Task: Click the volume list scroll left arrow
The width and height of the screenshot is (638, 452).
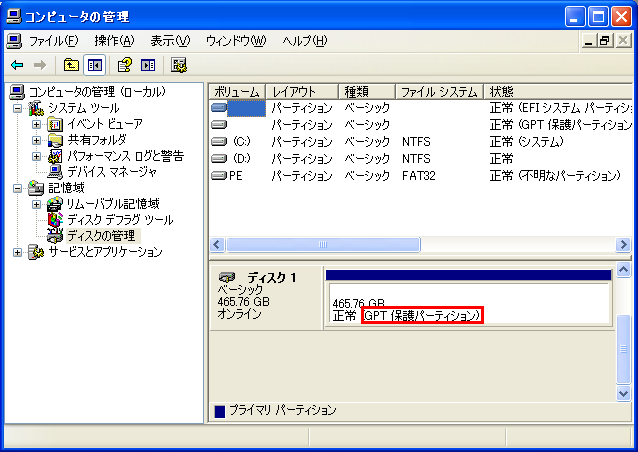Action: click(217, 245)
